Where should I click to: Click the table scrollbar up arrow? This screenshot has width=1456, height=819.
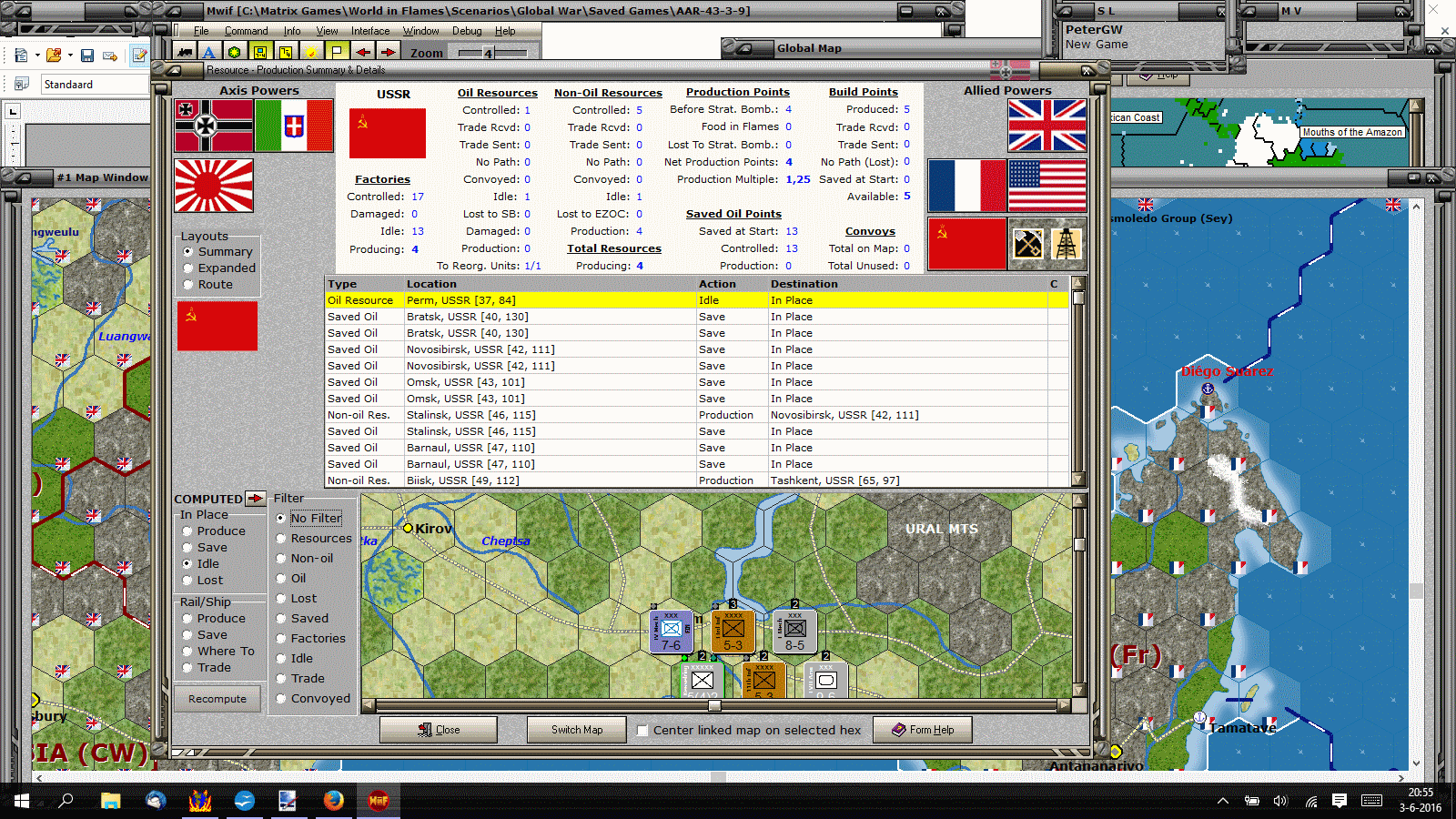click(1078, 283)
